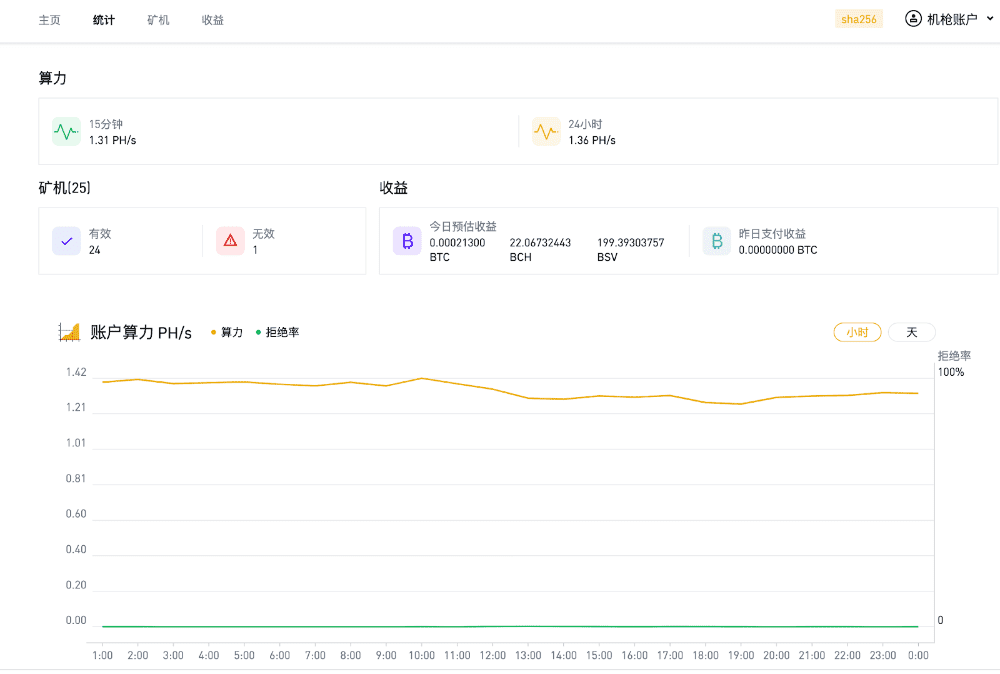Switch chart to 天 view
The width and height of the screenshot is (1000, 674).
point(911,332)
